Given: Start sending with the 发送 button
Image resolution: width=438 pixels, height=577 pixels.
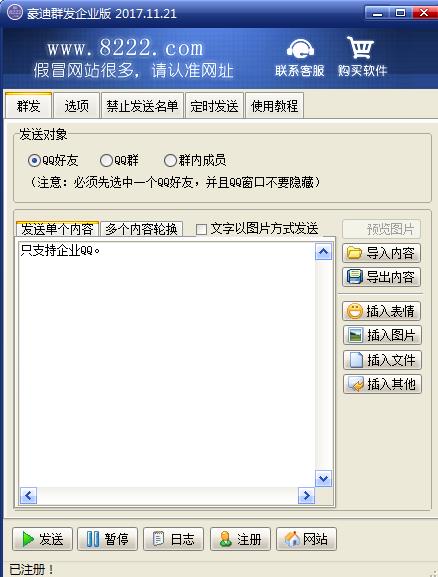Looking at the screenshot, I should (42, 539).
